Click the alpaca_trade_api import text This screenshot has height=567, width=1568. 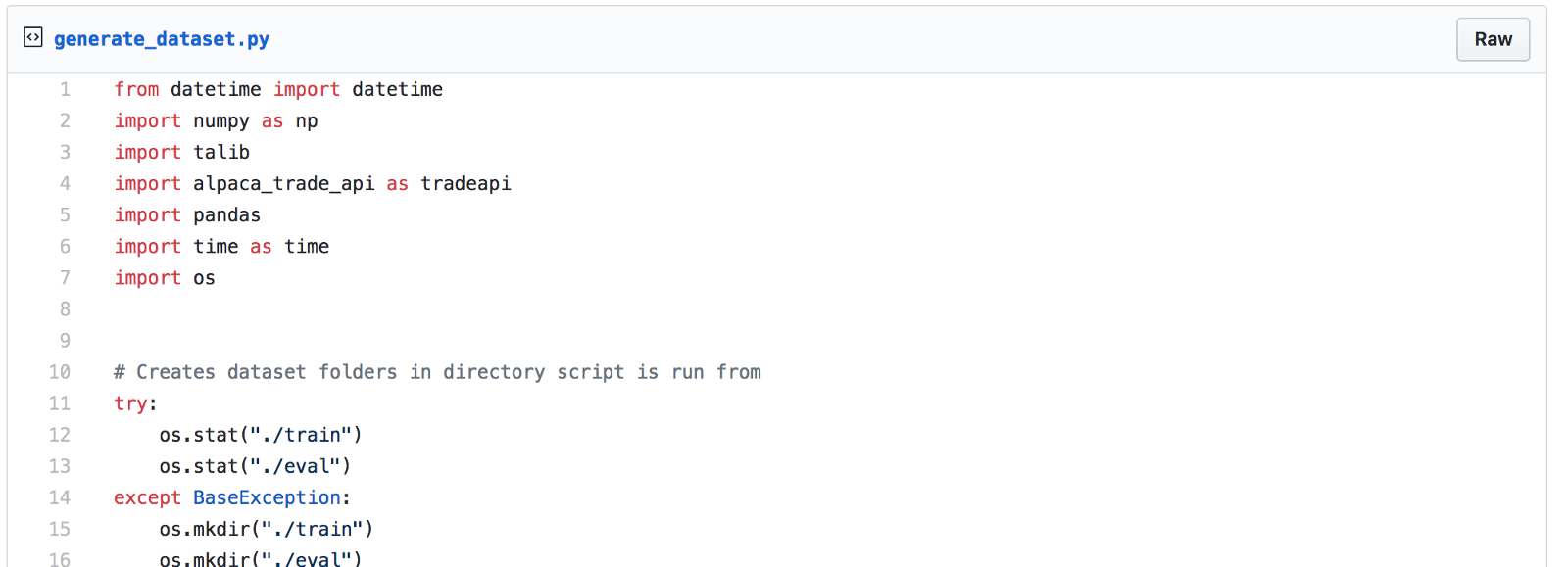pos(283,183)
